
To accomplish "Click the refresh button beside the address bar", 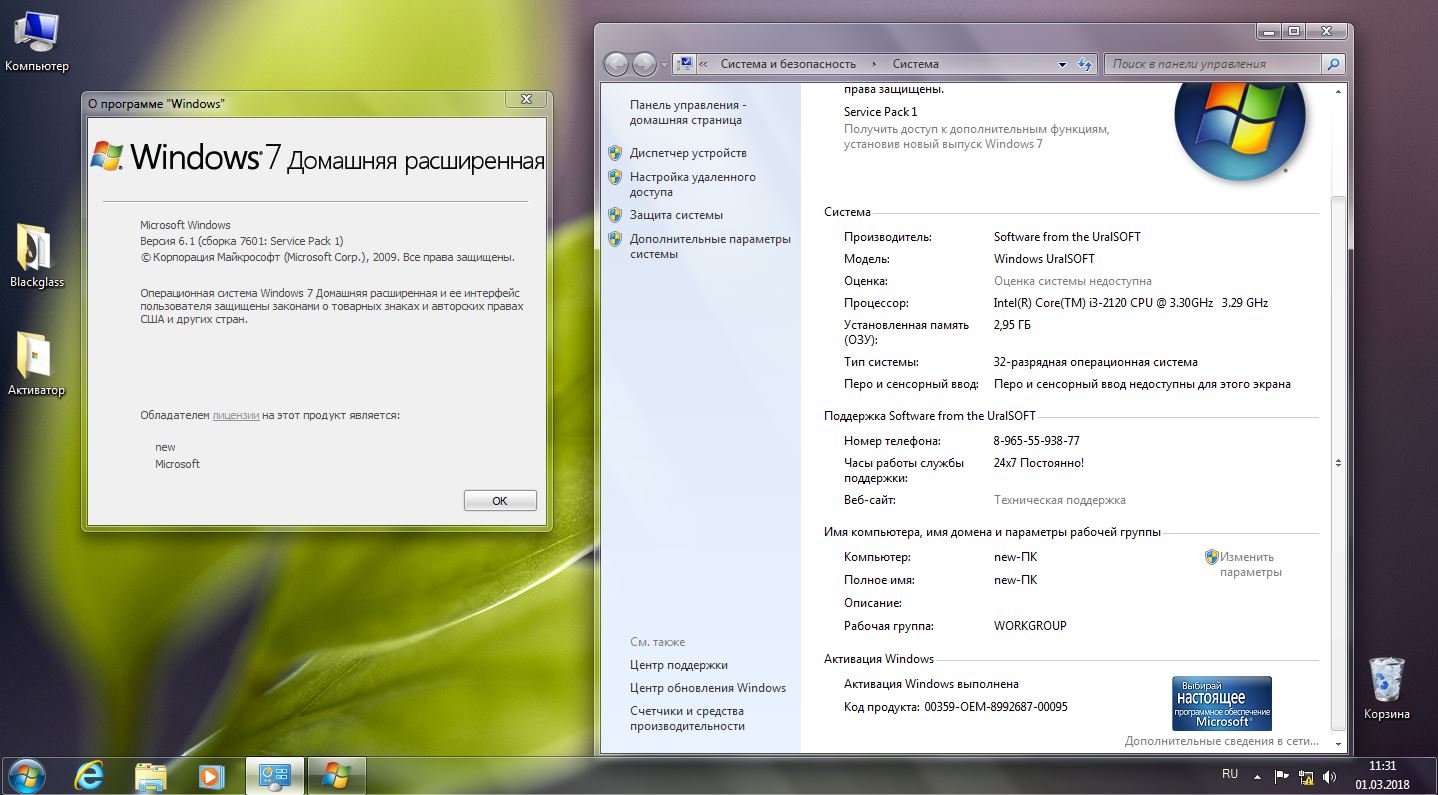I will click(x=1086, y=64).
